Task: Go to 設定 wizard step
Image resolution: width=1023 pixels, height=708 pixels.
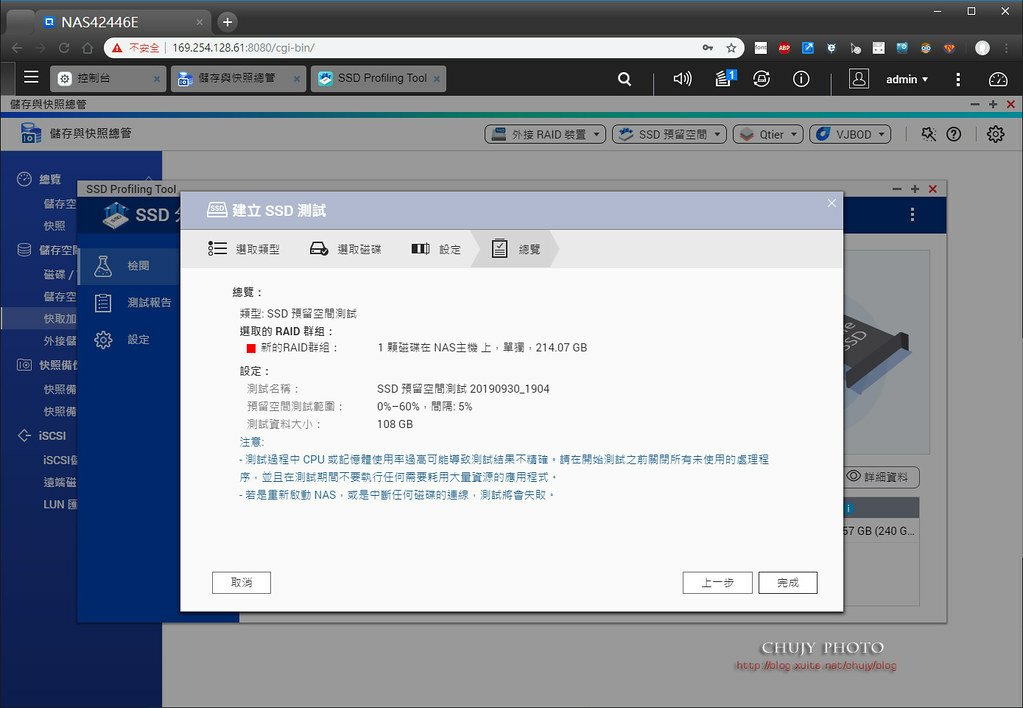Action: point(436,249)
